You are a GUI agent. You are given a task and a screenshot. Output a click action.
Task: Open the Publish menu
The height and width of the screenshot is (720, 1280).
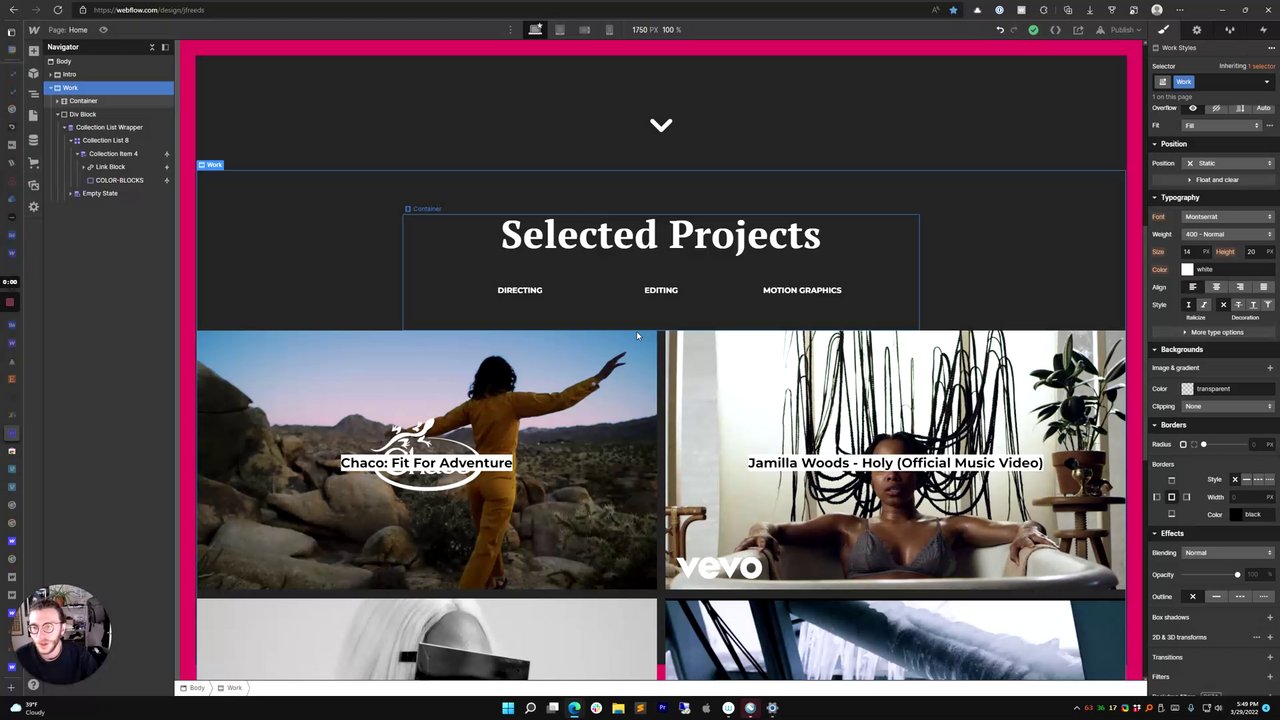pos(1122,30)
